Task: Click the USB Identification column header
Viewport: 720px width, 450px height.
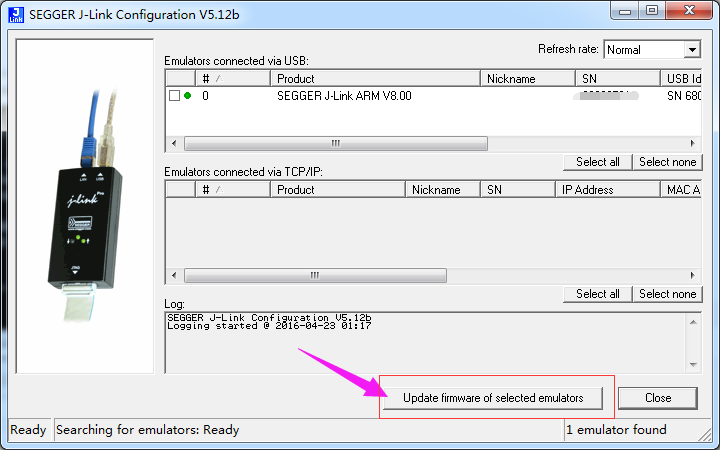Action: click(681, 79)
